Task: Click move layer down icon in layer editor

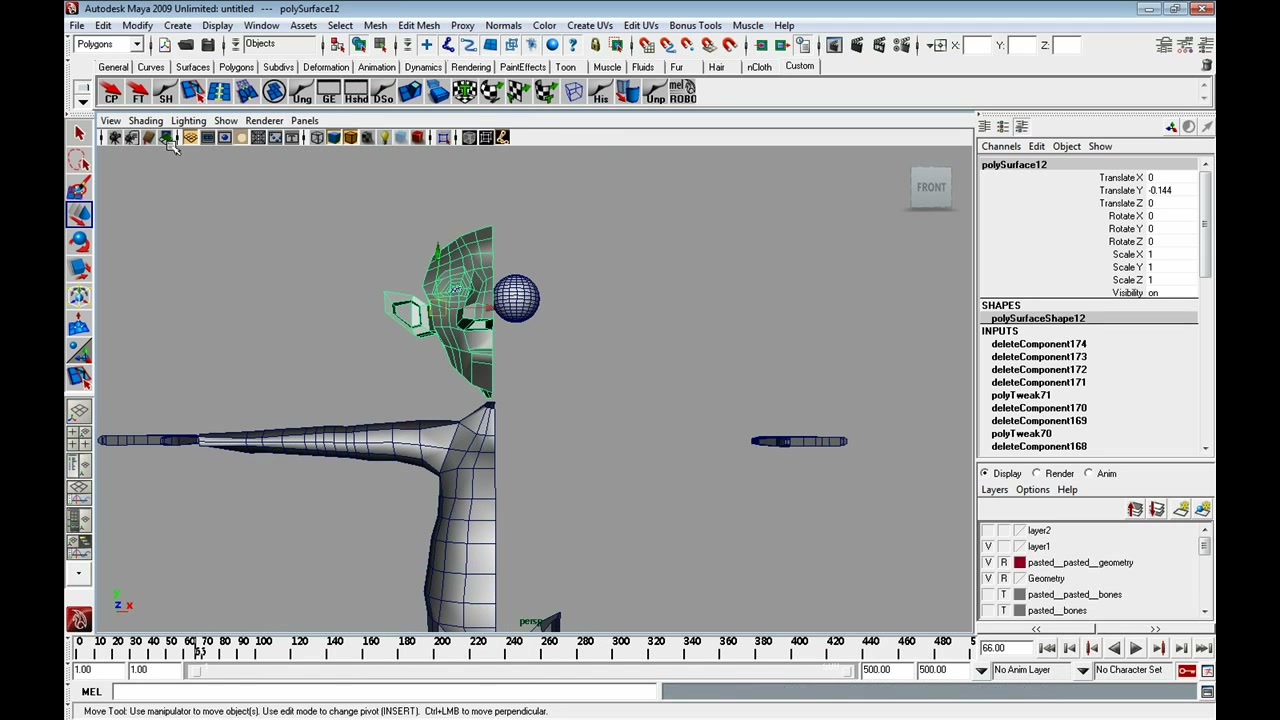Action: (1157, 510)
